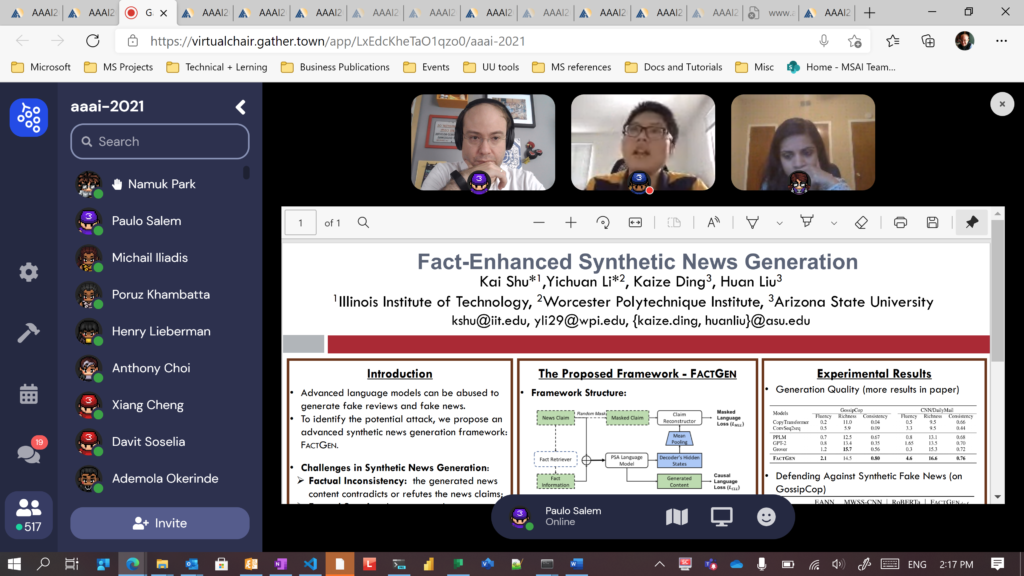Open Paulo Salem Online status menu
Screen dimensions: 1024x576
point(558,517)
